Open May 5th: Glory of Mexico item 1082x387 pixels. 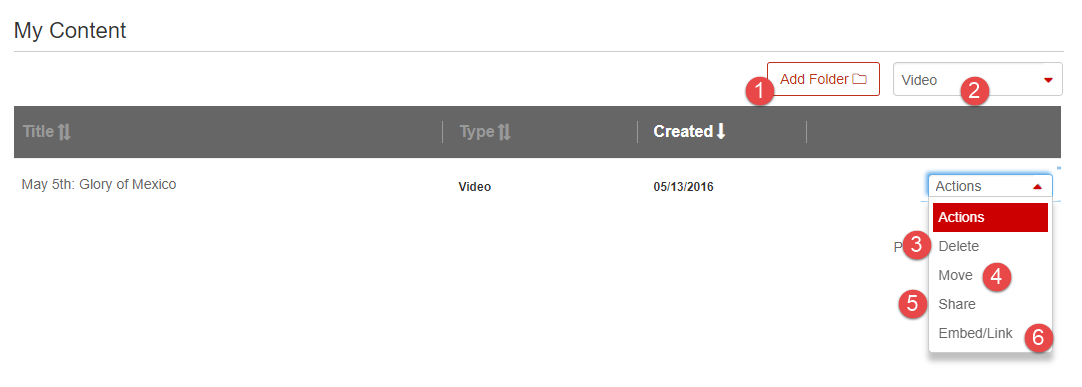pyautogui.click(x=99, y=184)
